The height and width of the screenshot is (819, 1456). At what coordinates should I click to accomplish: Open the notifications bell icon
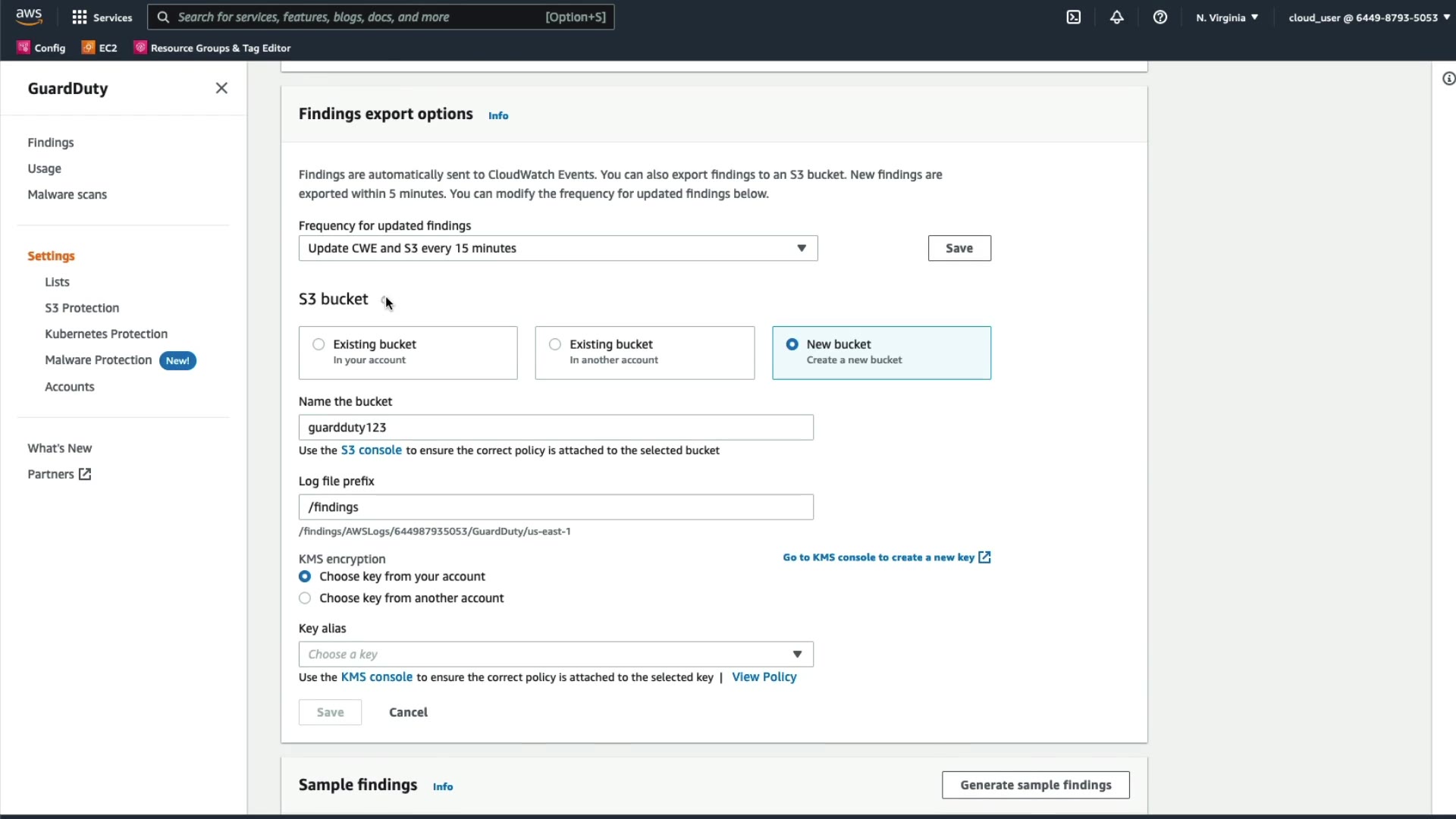pyautogui.click(x=1116, y=17)
